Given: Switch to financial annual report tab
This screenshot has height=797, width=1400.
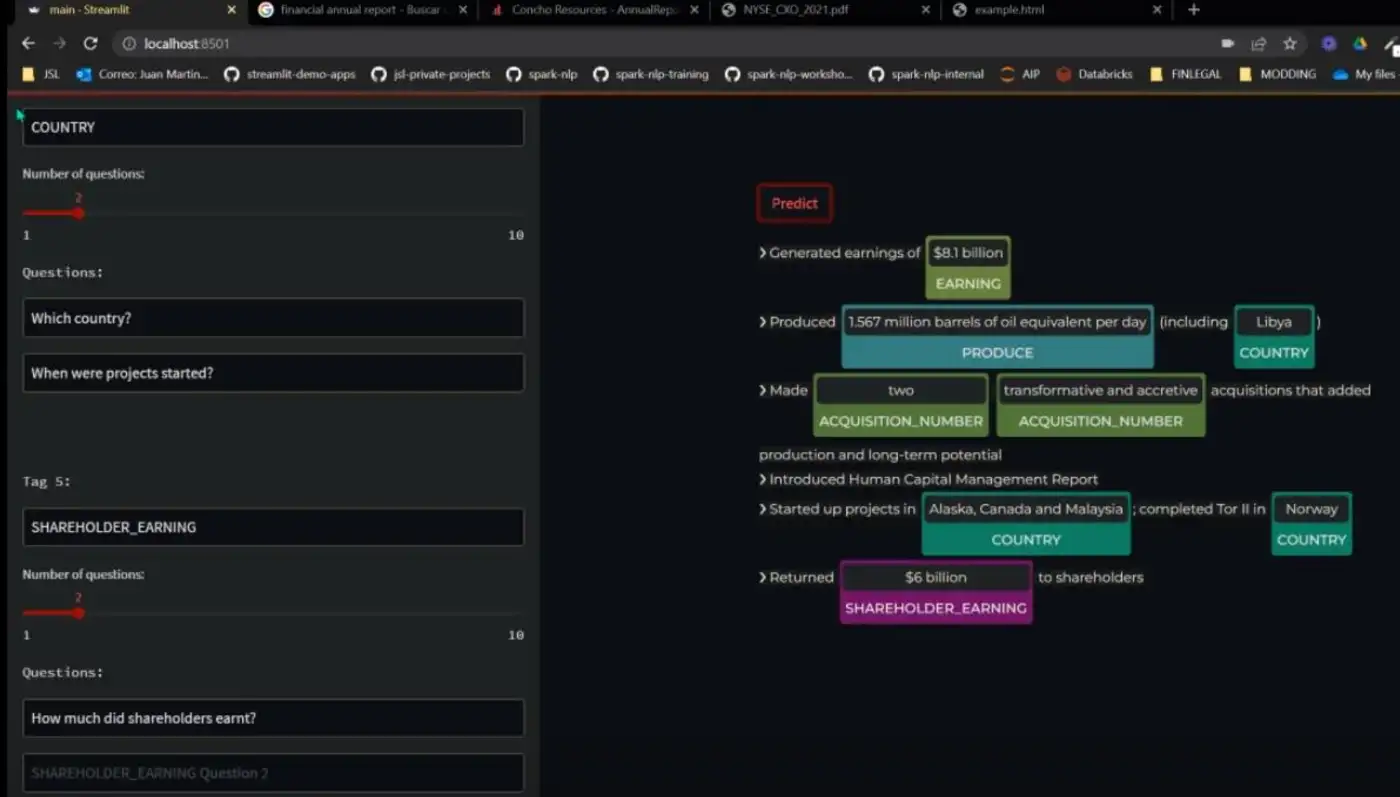Looking at the screenshot, I should click(360, 10).
